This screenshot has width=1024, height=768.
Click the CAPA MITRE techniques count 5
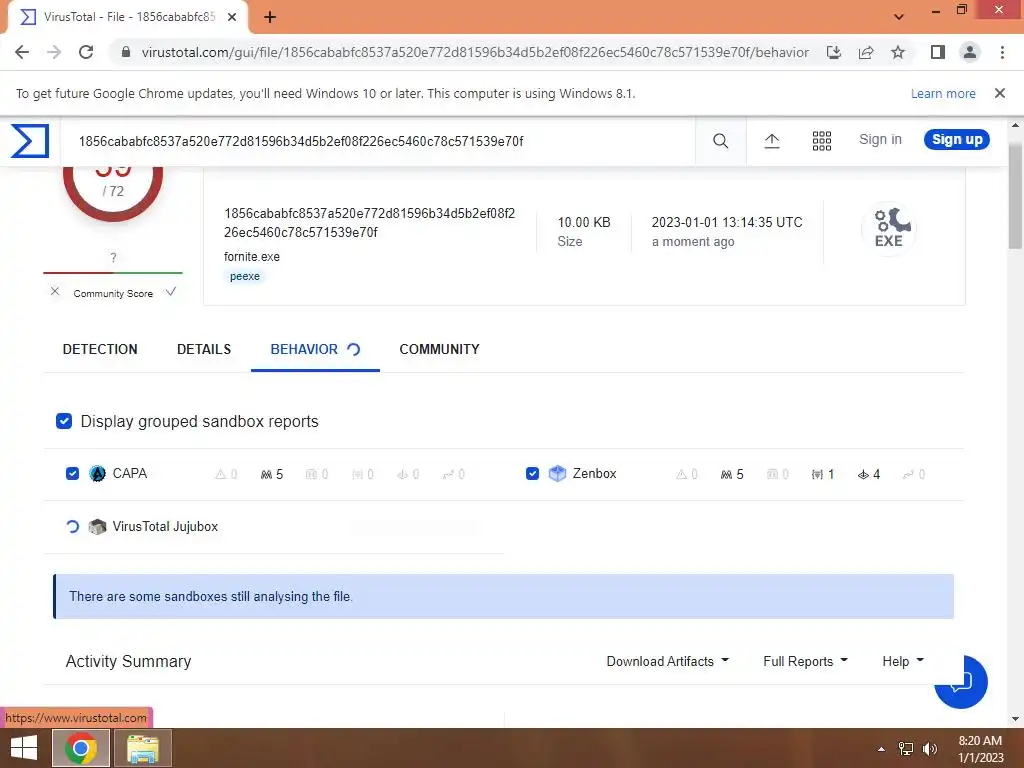[x=272, y=474]
